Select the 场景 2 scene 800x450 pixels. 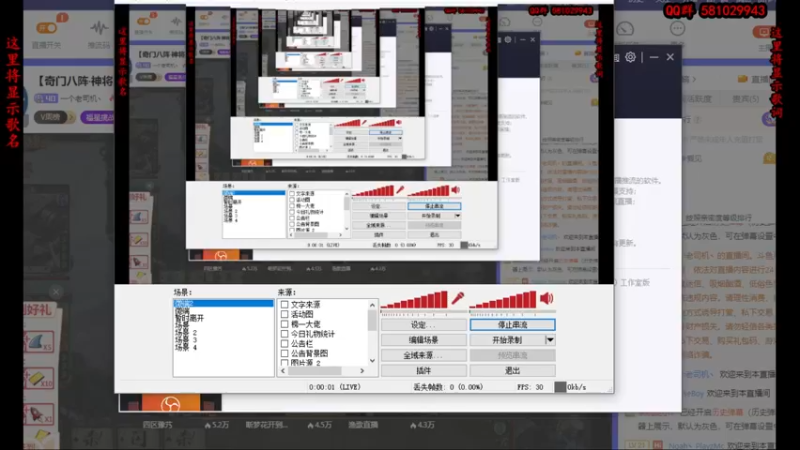[186, 333]
